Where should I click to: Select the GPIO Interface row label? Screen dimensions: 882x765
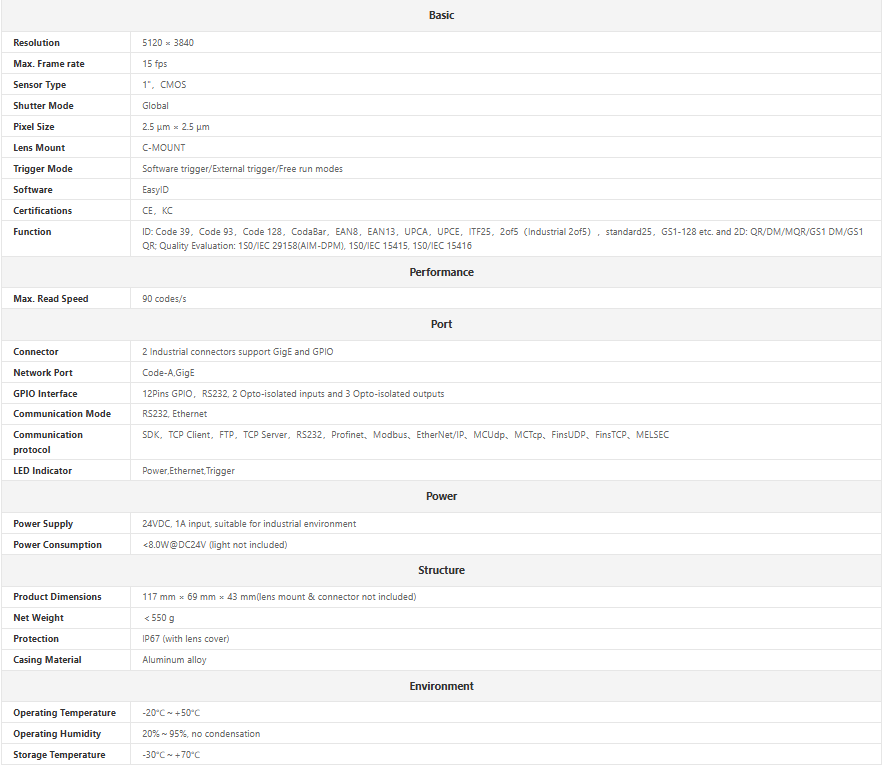click(x=45, y=394)
